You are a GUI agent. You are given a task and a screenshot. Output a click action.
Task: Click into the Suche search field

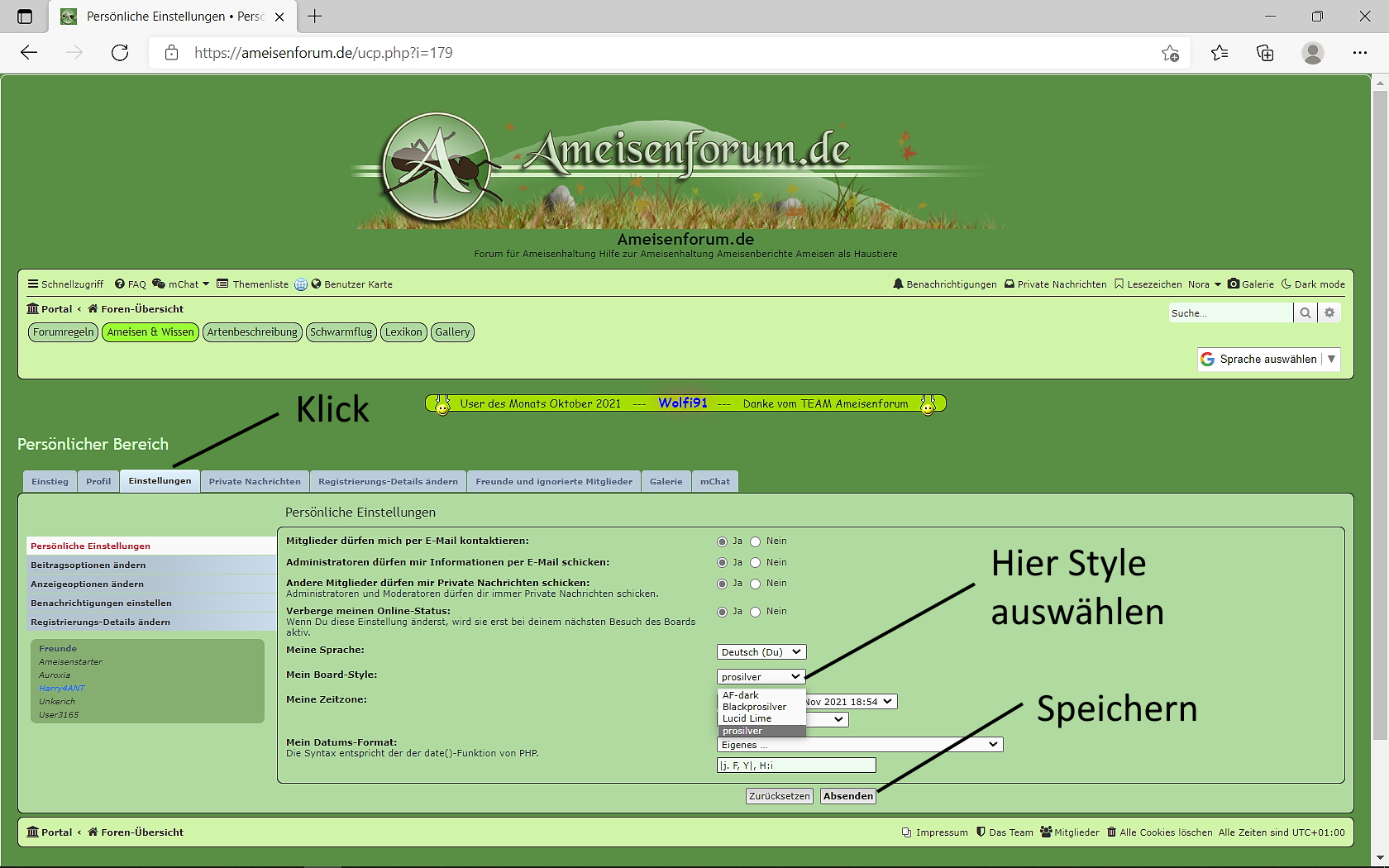coord(1229,313)
